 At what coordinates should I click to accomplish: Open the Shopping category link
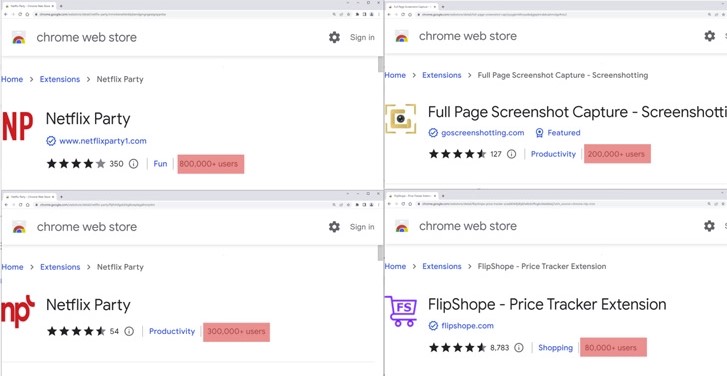tap(555, 347)
